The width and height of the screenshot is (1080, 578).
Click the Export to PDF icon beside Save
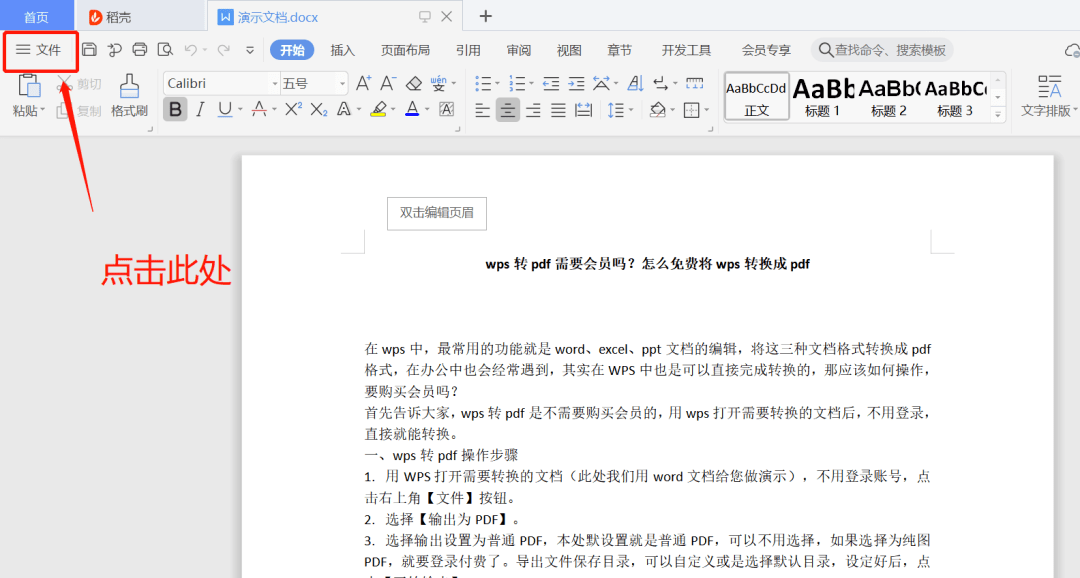click(x=114, y=50)
